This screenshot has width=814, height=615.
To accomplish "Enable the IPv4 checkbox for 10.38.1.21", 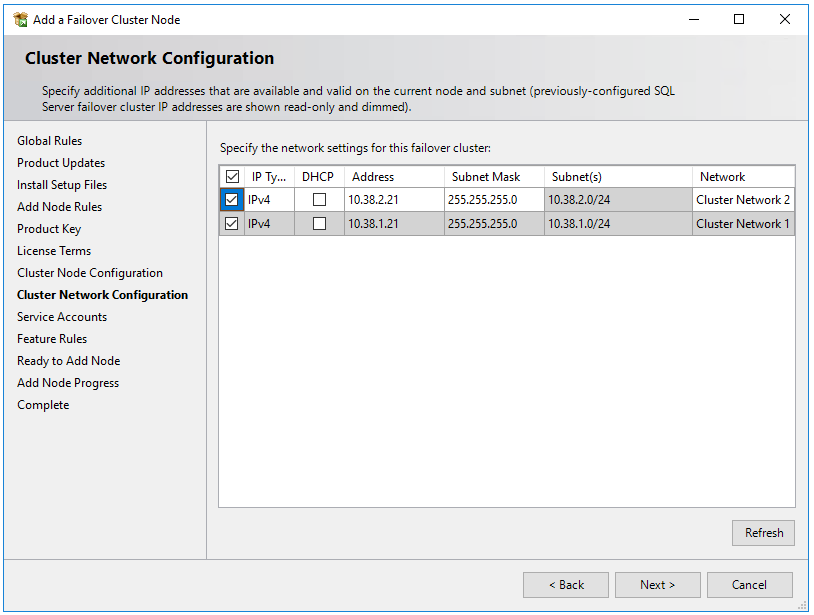I will point(232,223).
